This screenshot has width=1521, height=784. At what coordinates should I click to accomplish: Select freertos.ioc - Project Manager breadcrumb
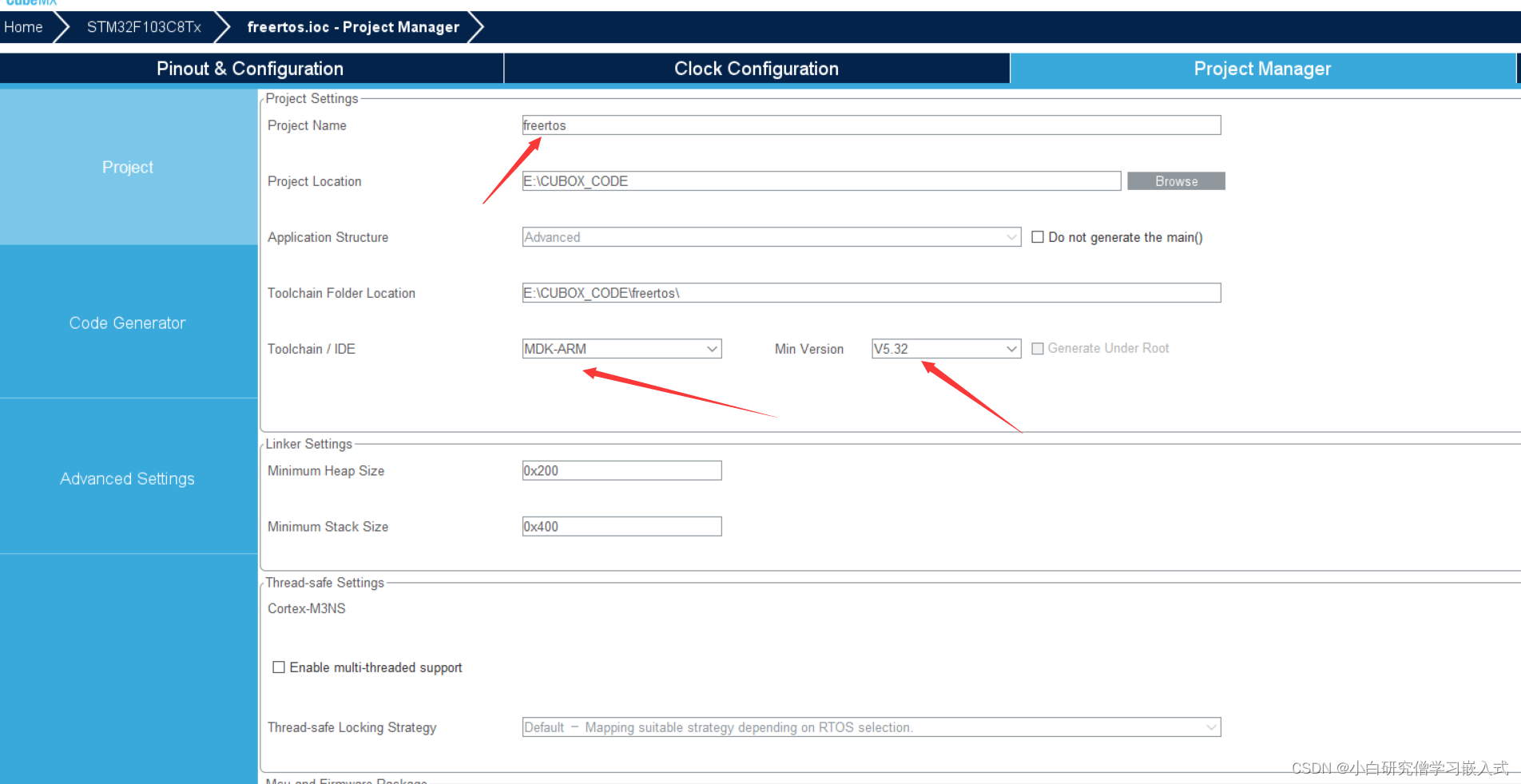(353, 27)
